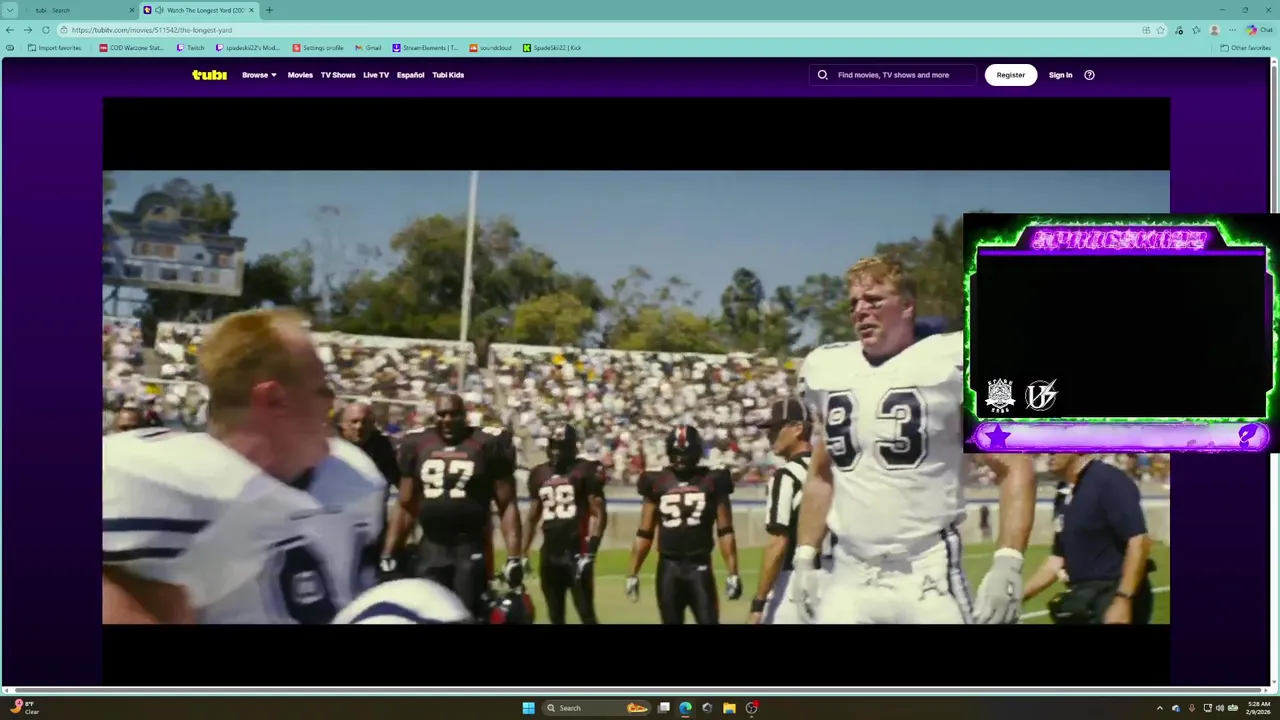Click the Sign In link
Viewport: 1280px width, 720px height.
tap(1060, 75)
